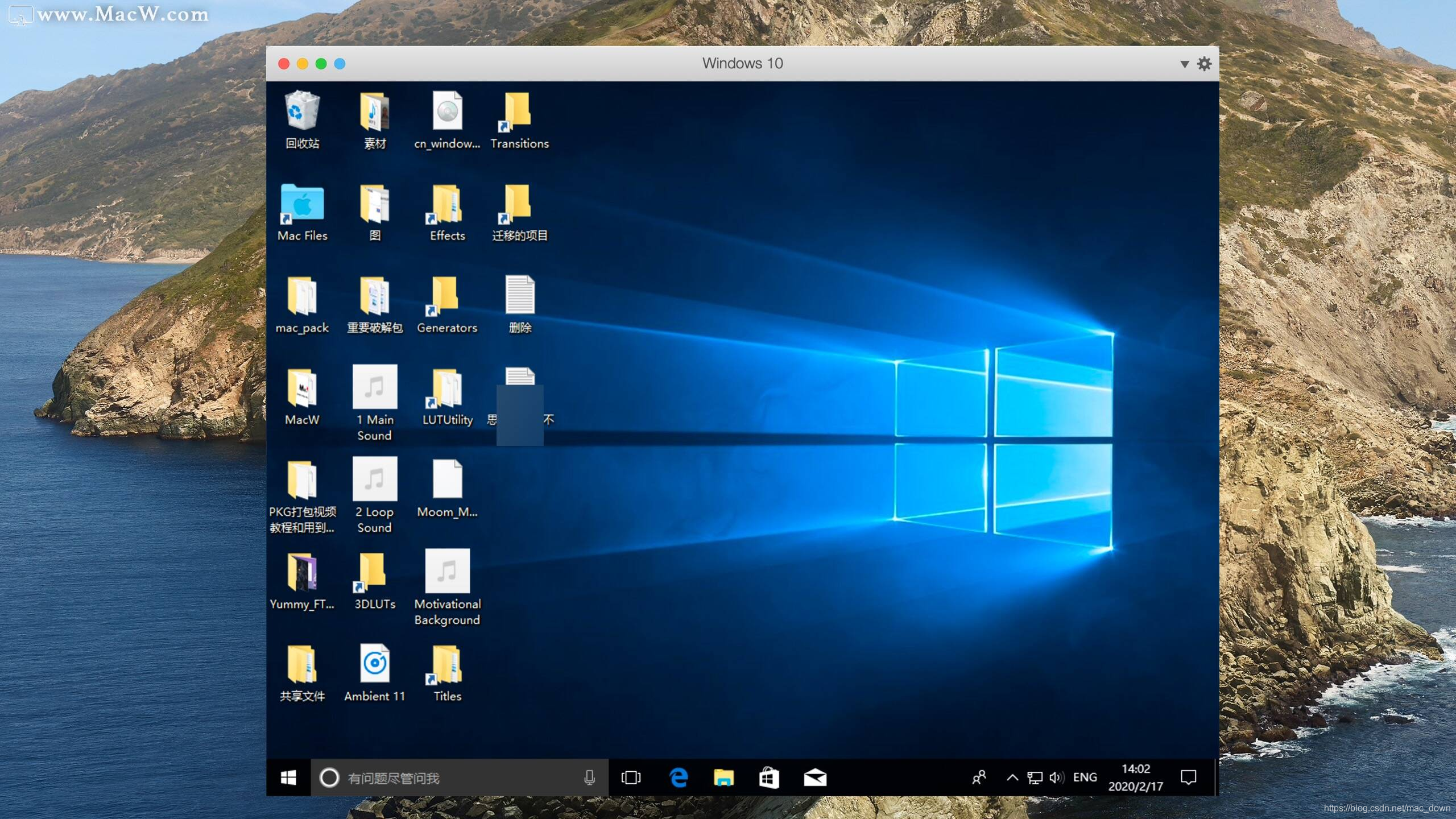Click the Task View taskbar icon
The height and width of the screenshot is (819, 1456).
click(631, 777)
